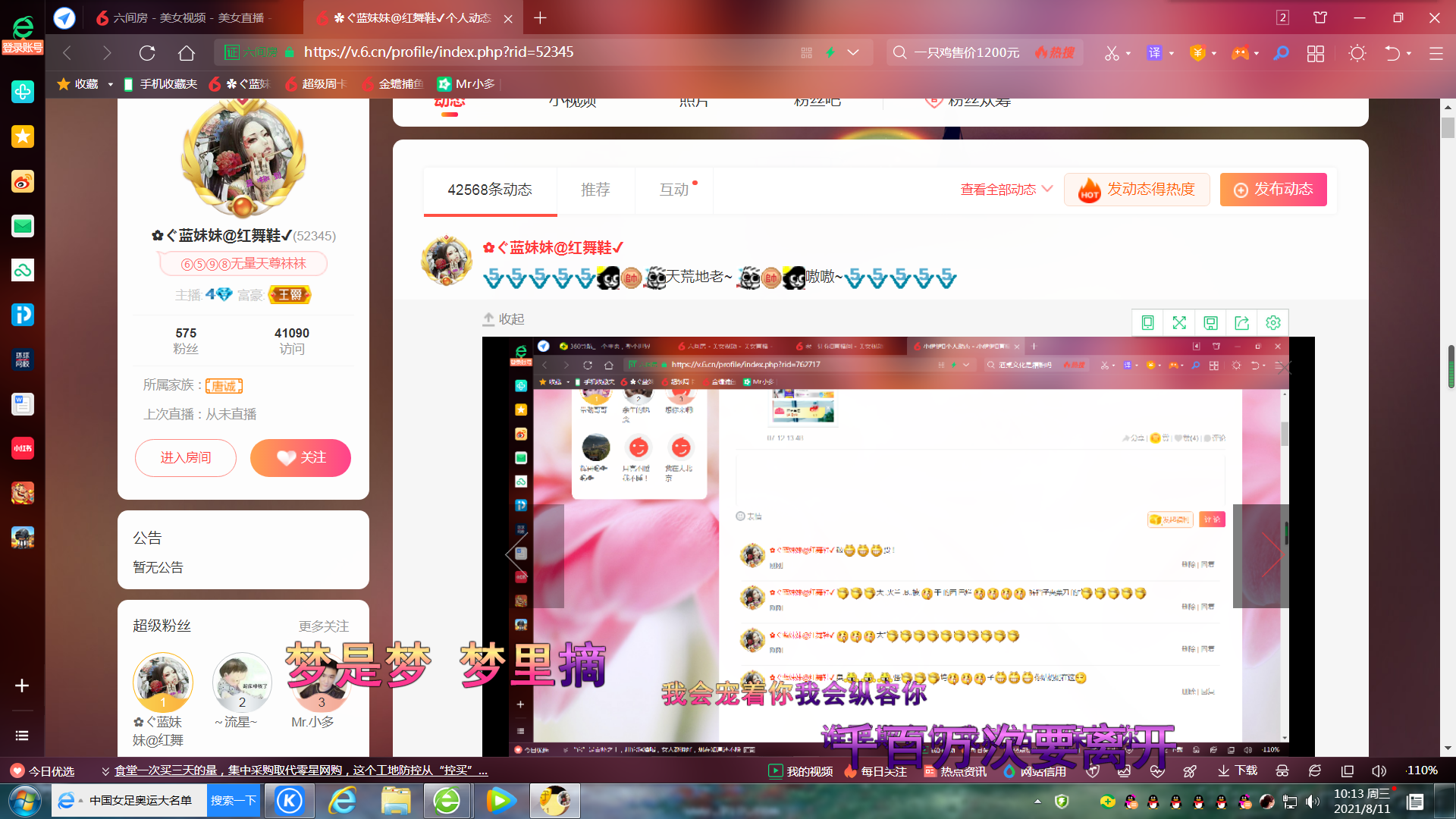Screen dimensions: 1456x819
Task: Expand the address bar dropdown chevron
Action: point(853,52)
